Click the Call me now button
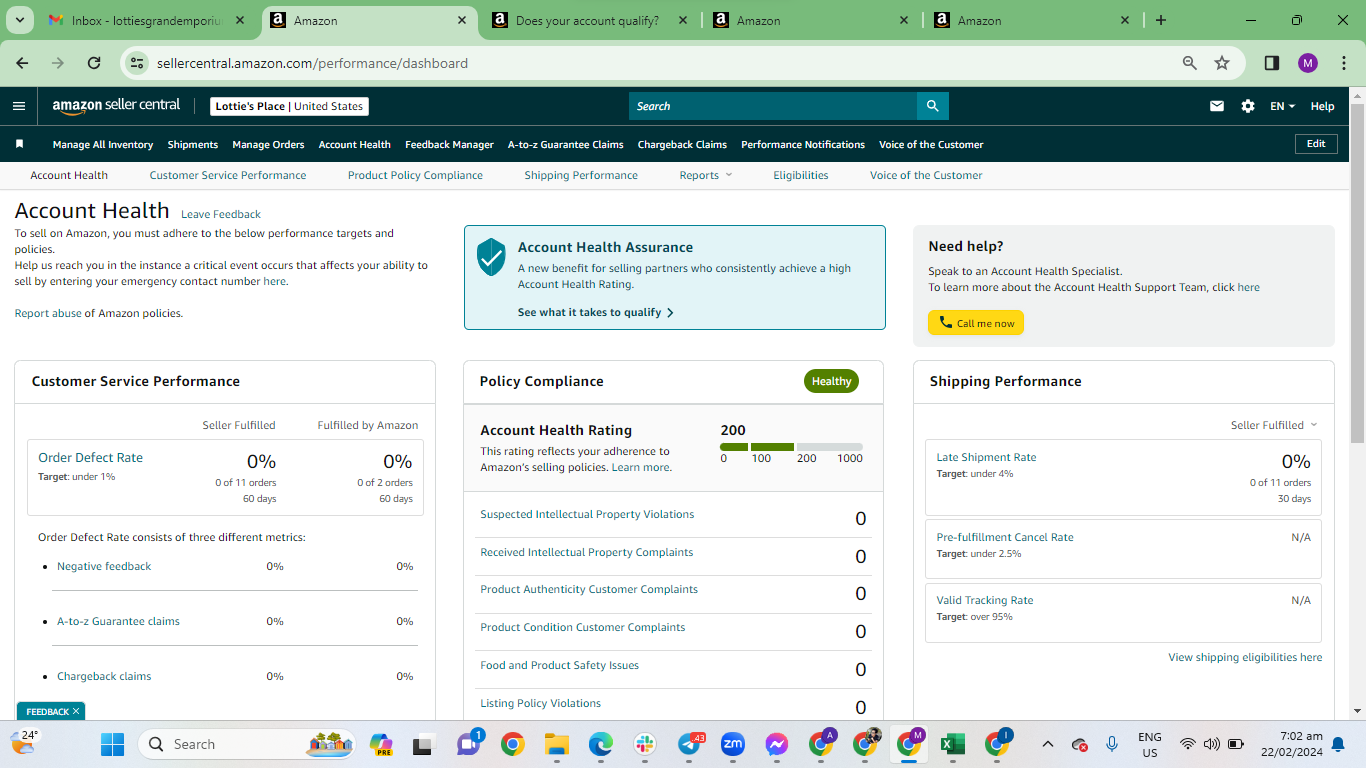The width and height of the screenshot is (1366, 768). coord(976,323)
